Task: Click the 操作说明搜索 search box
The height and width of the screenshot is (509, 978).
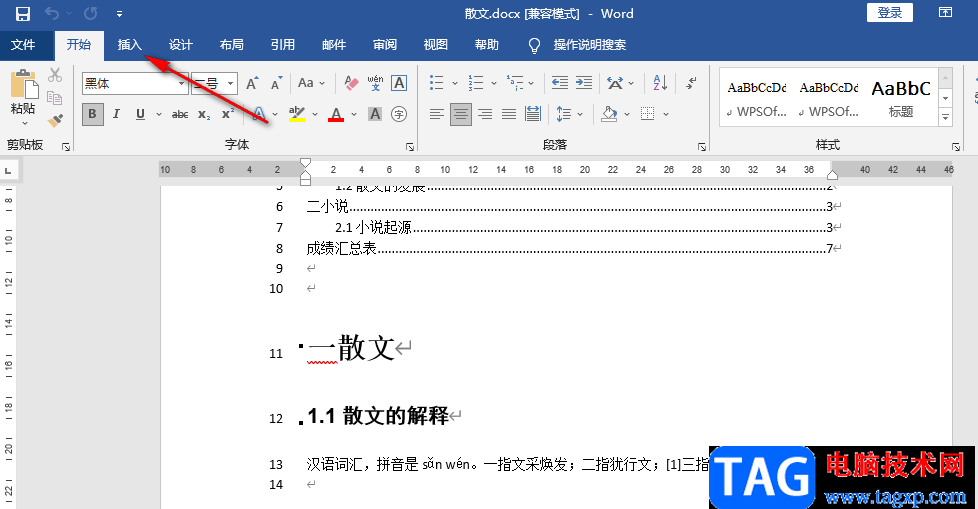Action: [589, 45]
